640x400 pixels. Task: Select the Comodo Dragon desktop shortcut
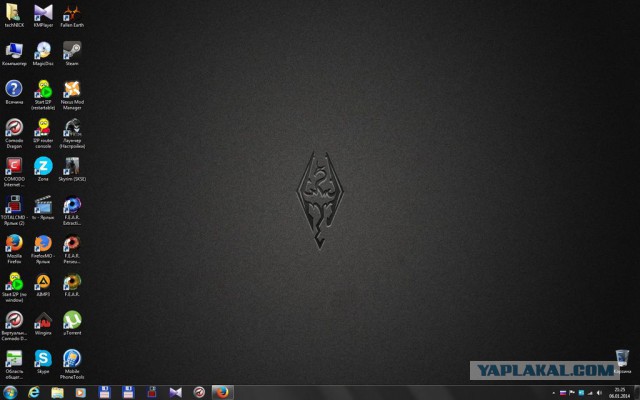click(14, 133)
